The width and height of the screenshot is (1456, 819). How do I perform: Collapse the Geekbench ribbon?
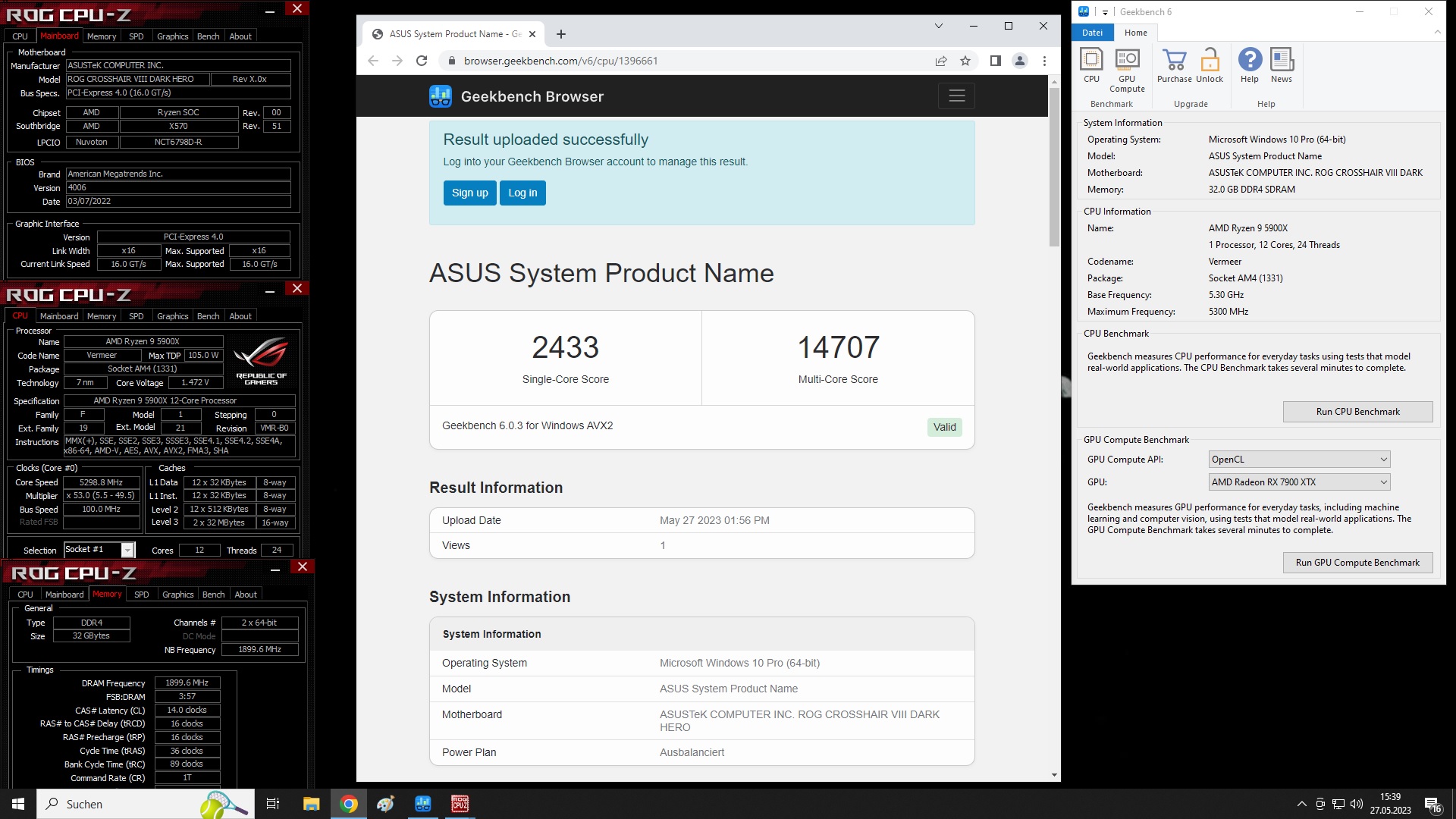click(1437, 33)
